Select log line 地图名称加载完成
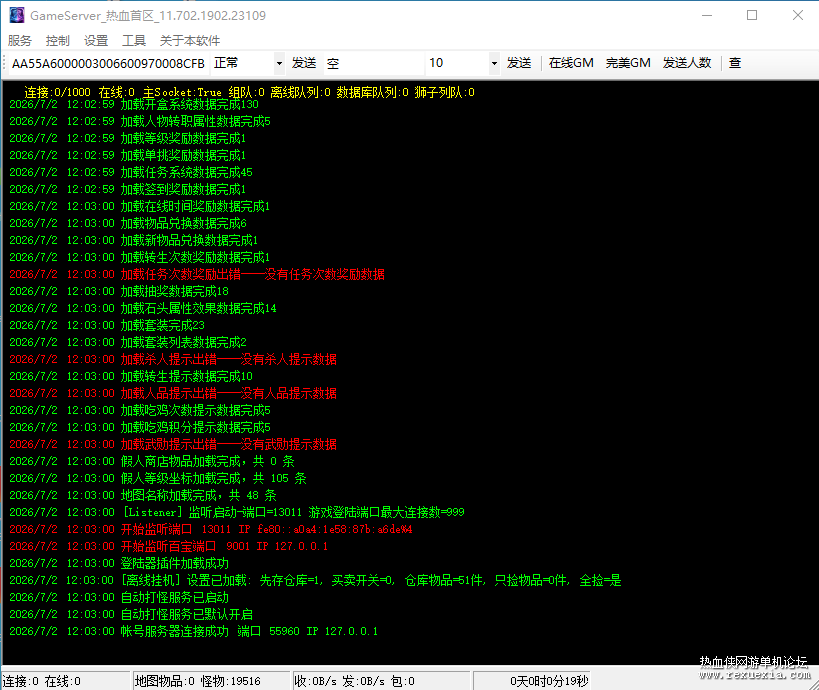The width and height of the screenshot is (819, 690). coord(143,495)
